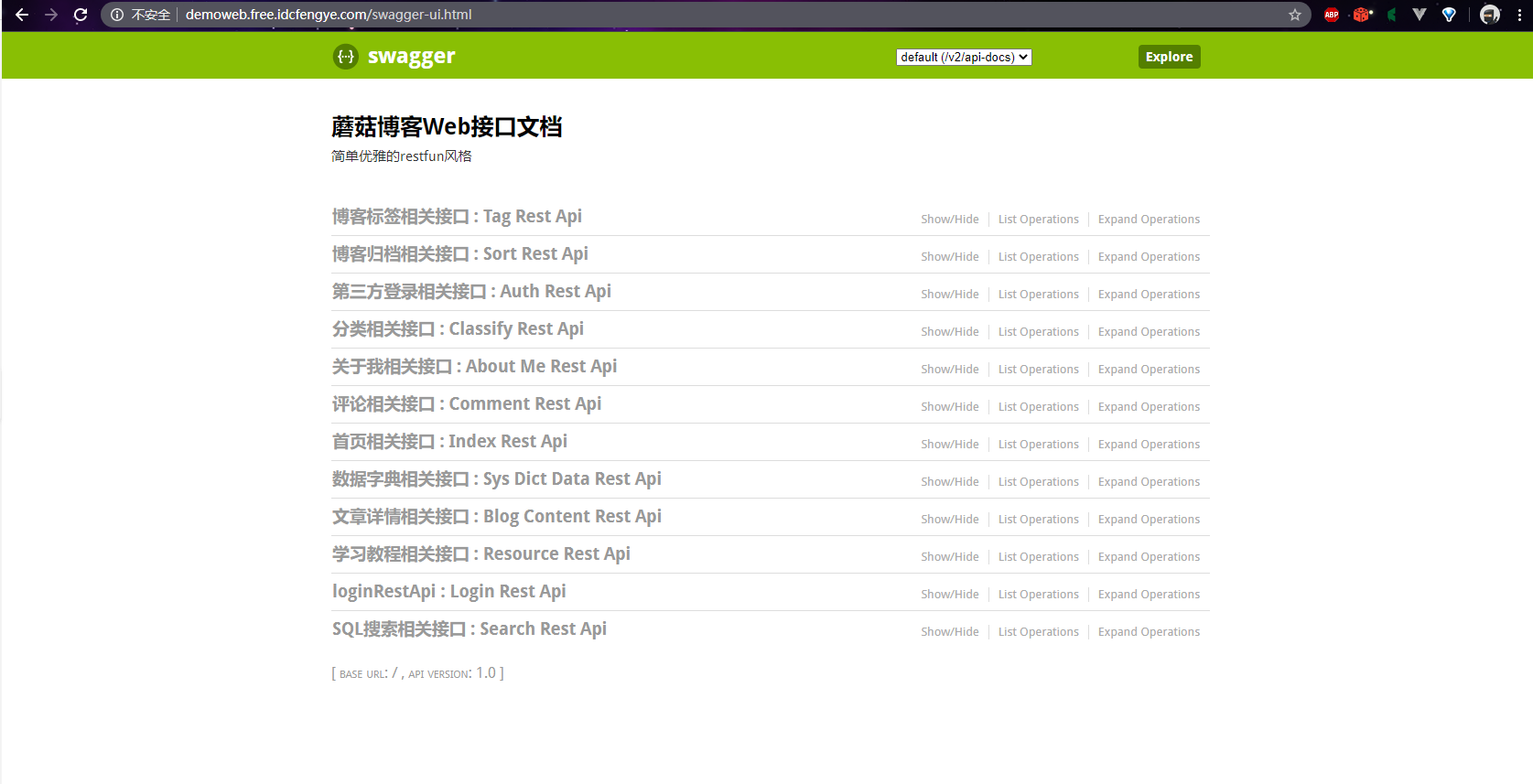This screenshot has height=784, width=1533.
Task: List Operations for Resource Rest Api
Action: click(1038, 557)
